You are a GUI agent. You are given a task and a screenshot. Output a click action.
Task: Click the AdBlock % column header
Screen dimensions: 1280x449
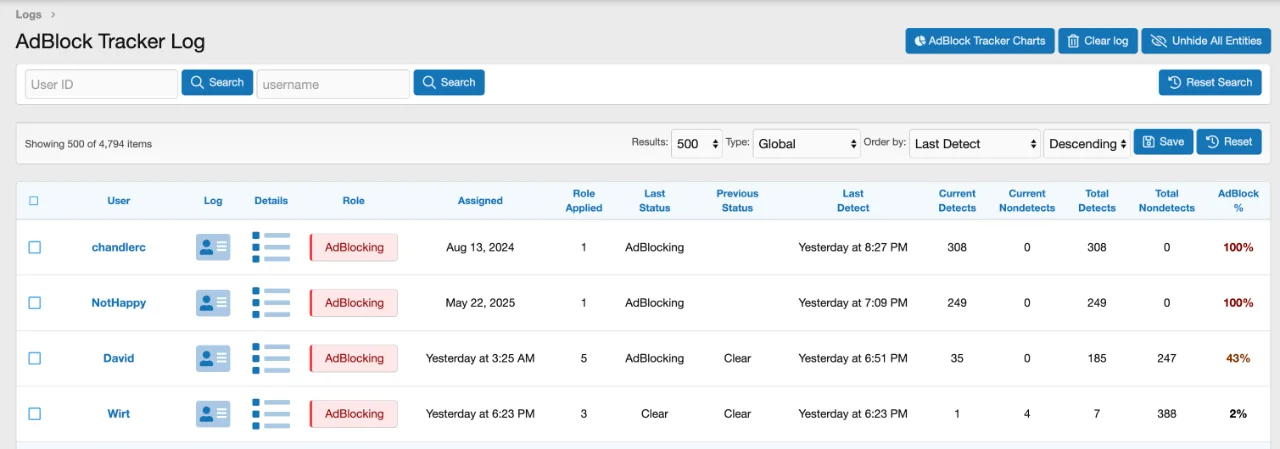pos(1238,201)
